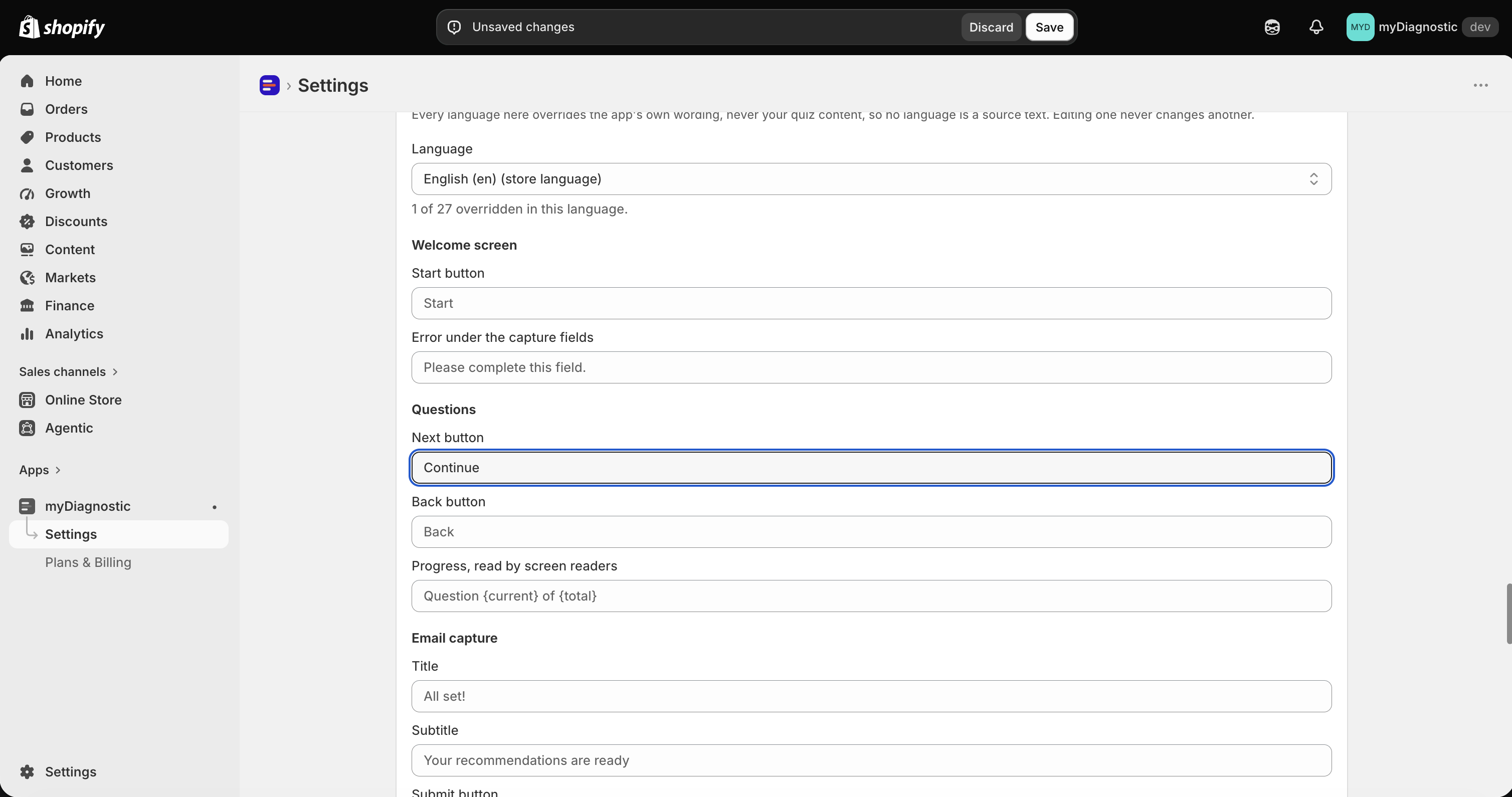1512x797 pixels.
Task: Click the capture fields error input
Action: (871, 367)
